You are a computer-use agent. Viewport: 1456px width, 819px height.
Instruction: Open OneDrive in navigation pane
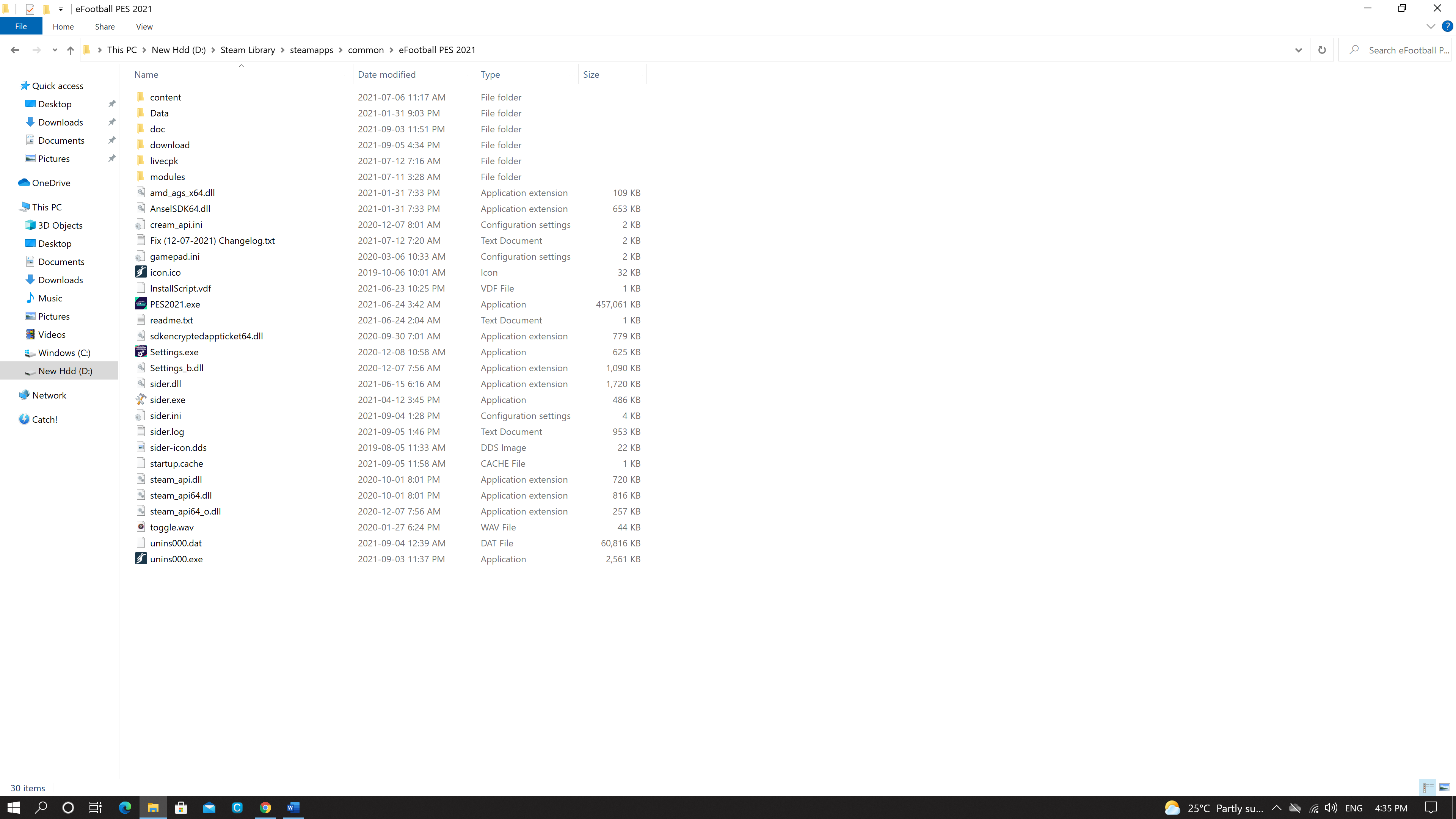tap(51, 182)
